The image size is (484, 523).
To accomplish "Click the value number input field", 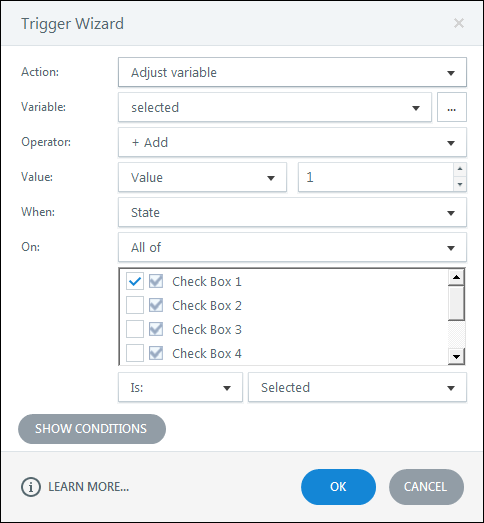I will click(376, 177).
